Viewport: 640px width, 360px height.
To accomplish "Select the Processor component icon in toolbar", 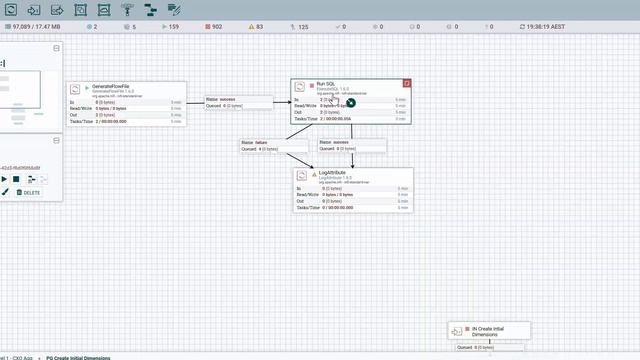I will tap(11, 9).
